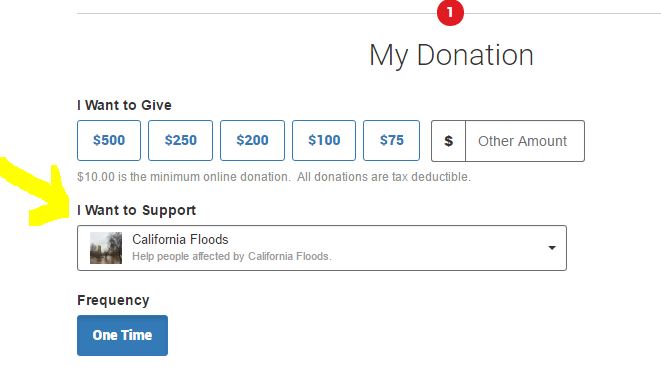The height and width of the screenshot is (373, 661).
Task: Click the progress line beside step 1
Action: (256, 13)
